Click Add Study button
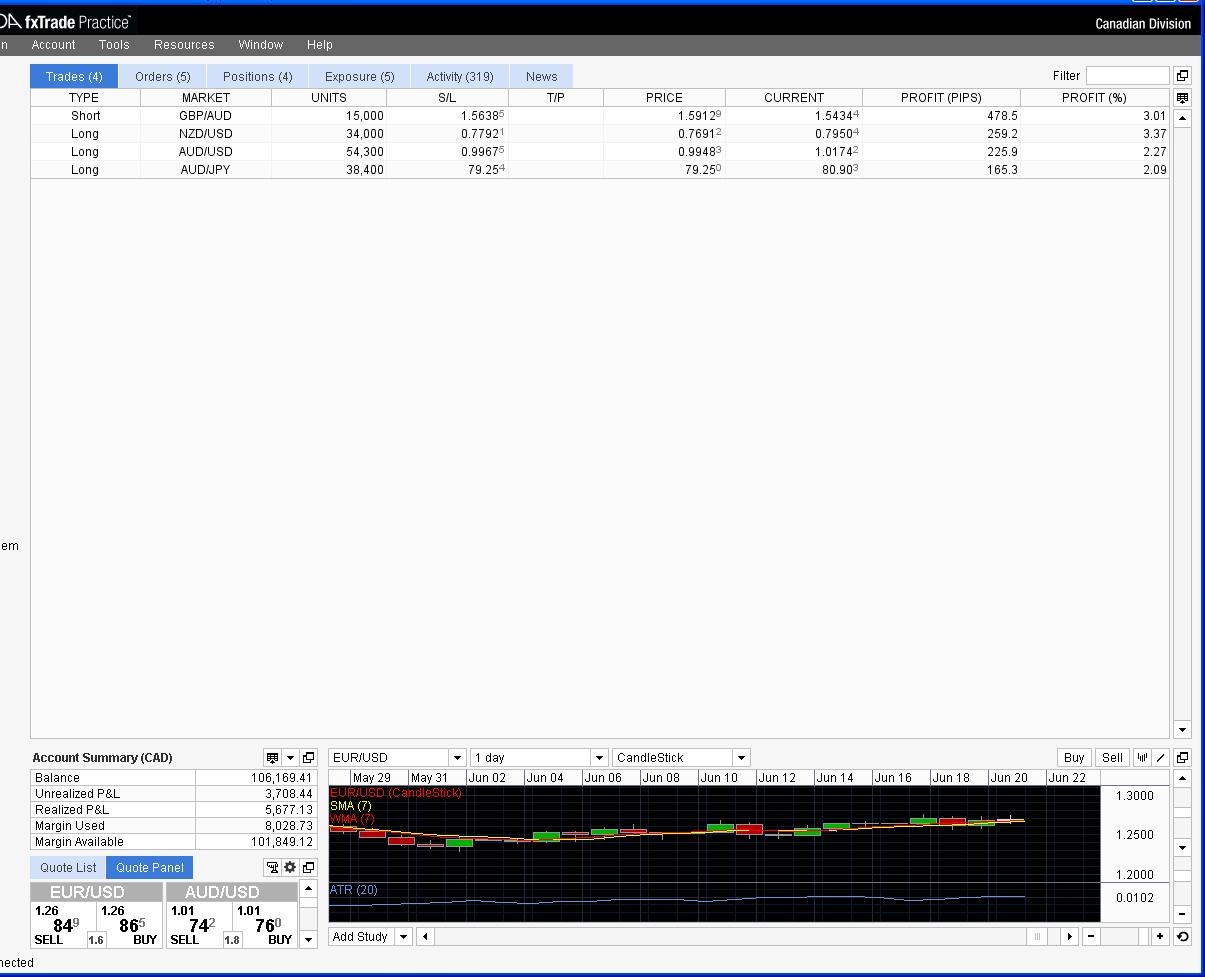Viewport: 1205px width, 977px height. tap(360, 937)
